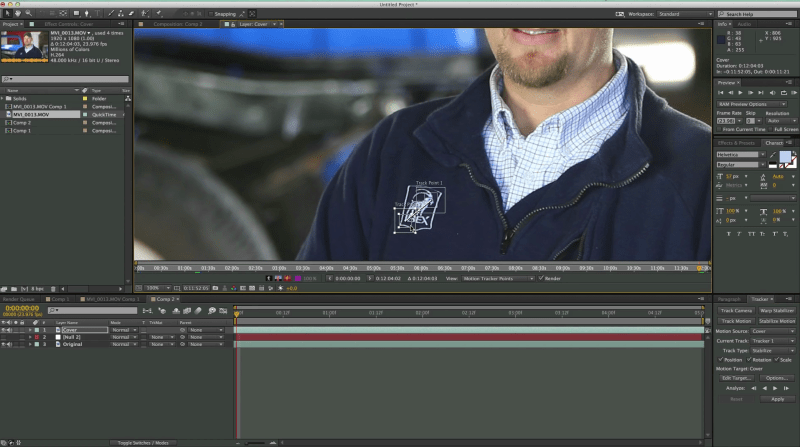800x447 pixels.
Task: Toggle the Scale checkbox in Tracker
Action: [777, 359]
